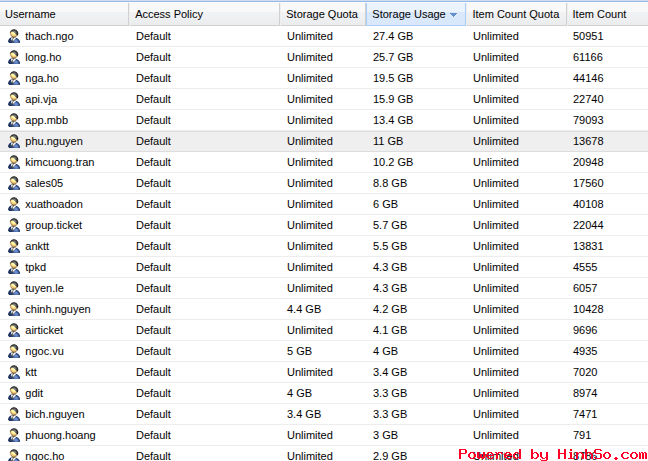
Task: Sort table by Username column header
Action: (x=31, y=15)
